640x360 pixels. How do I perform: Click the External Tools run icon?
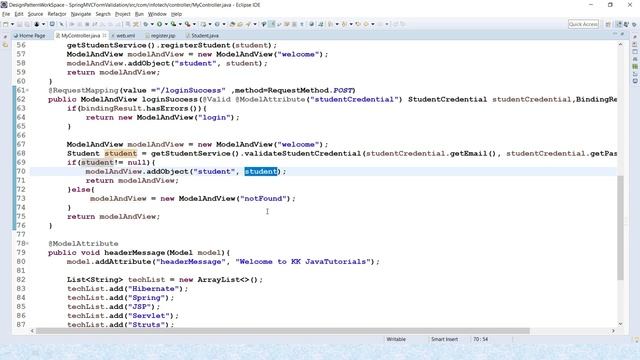[x=187, y=24]
